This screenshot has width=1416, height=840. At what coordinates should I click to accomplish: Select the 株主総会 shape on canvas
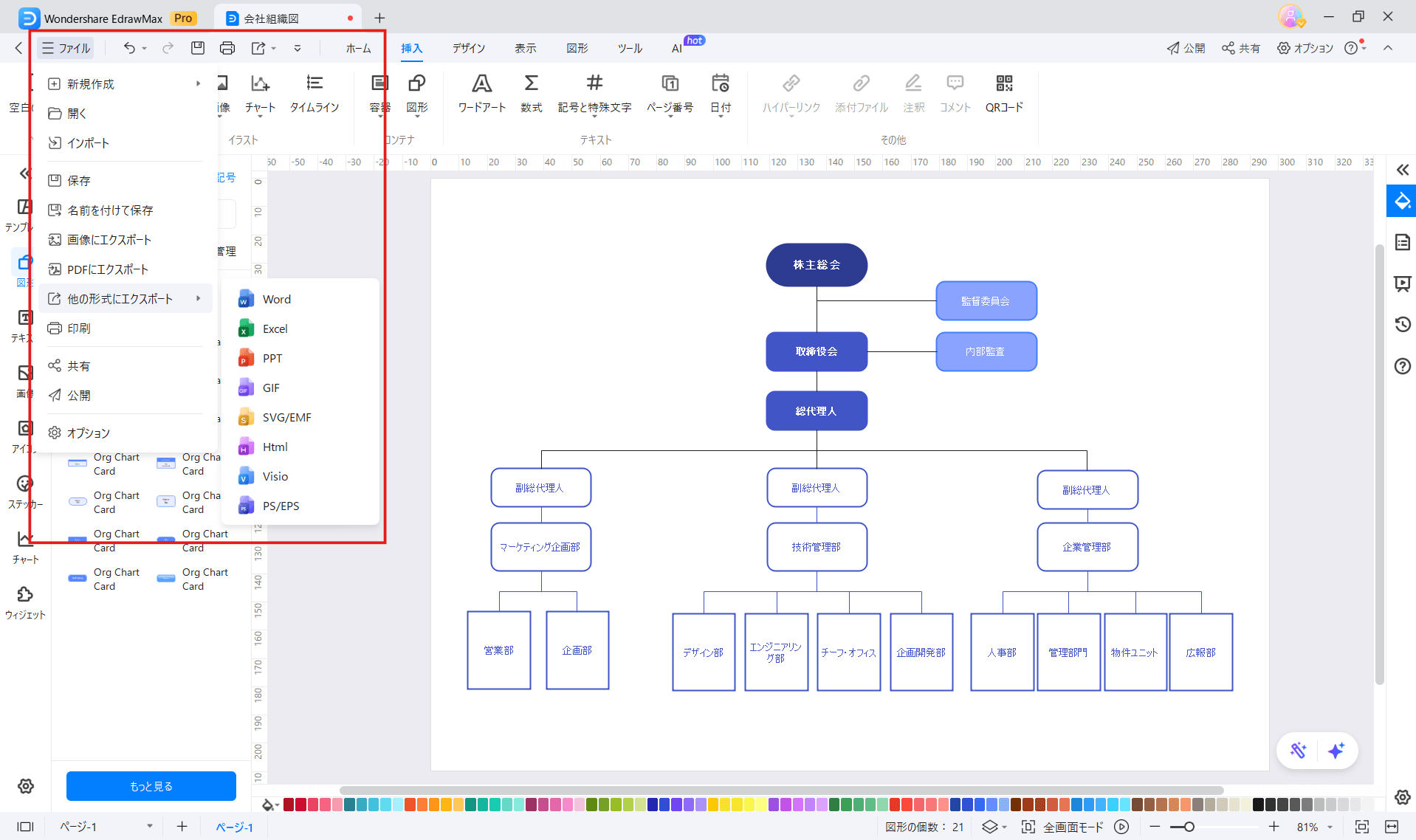(817, 265)
